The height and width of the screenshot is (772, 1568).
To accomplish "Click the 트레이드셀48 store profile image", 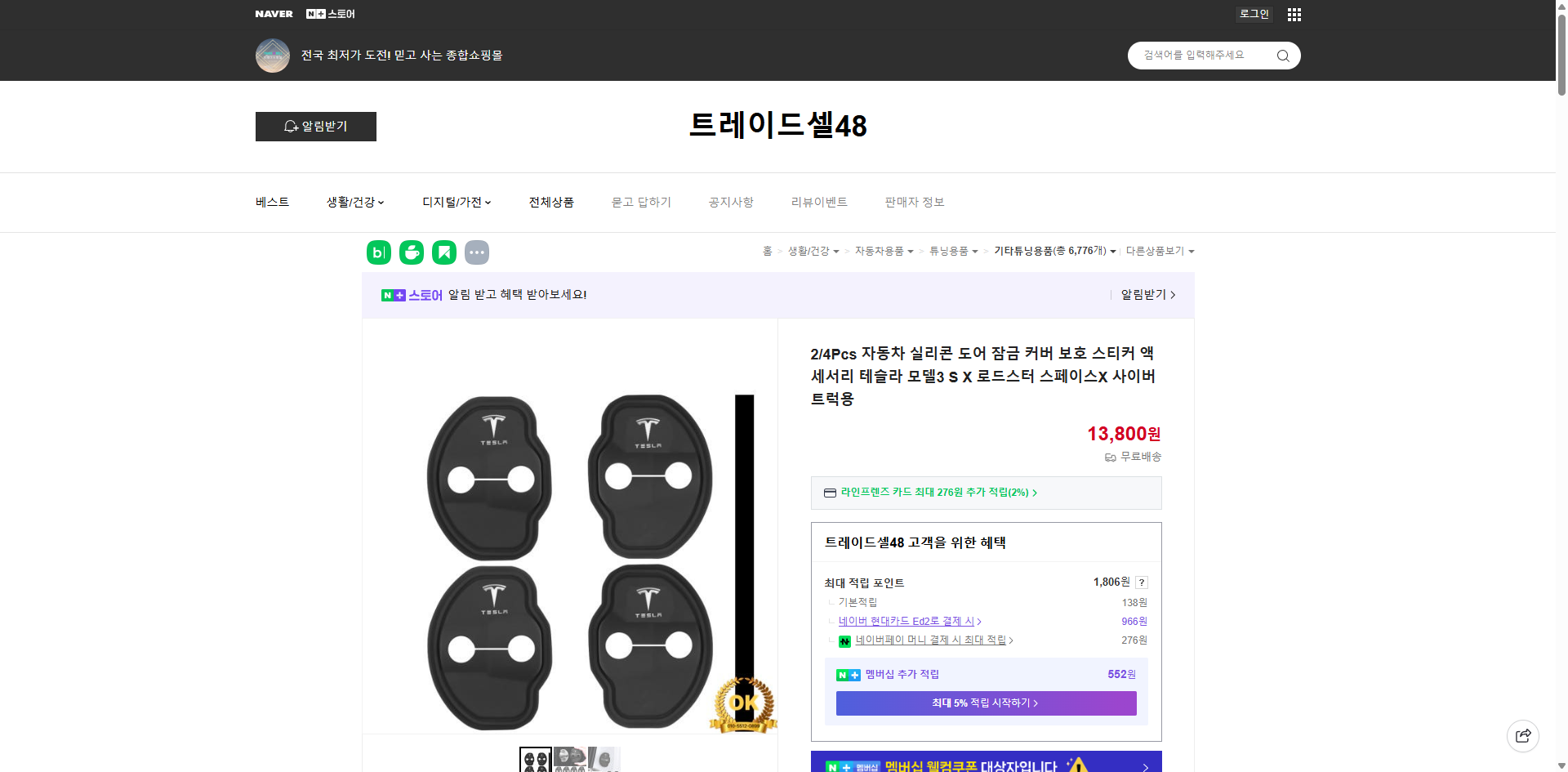I will pos(272,55).
